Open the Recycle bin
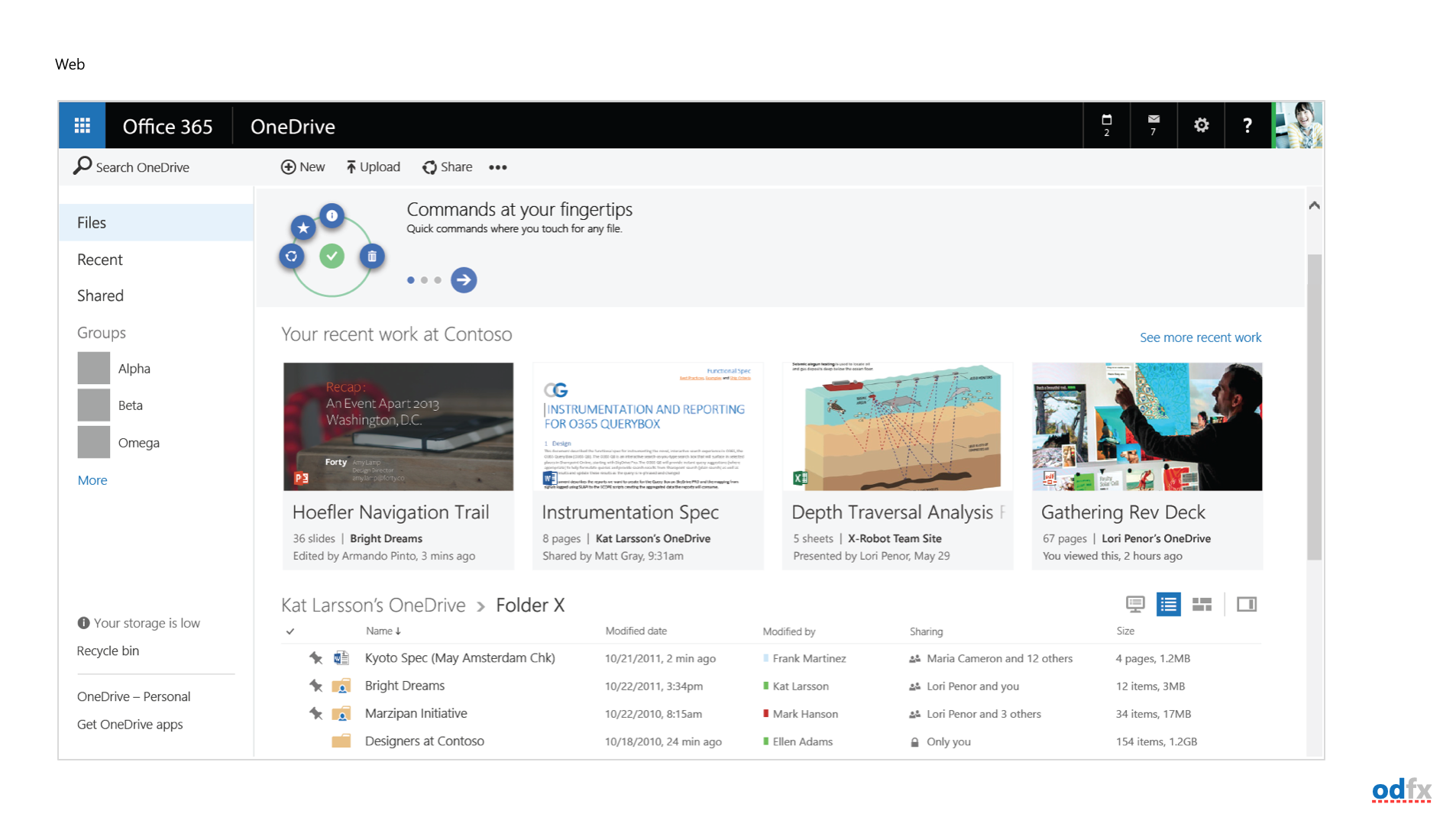 pyautogui.click(x=108, y=651)
